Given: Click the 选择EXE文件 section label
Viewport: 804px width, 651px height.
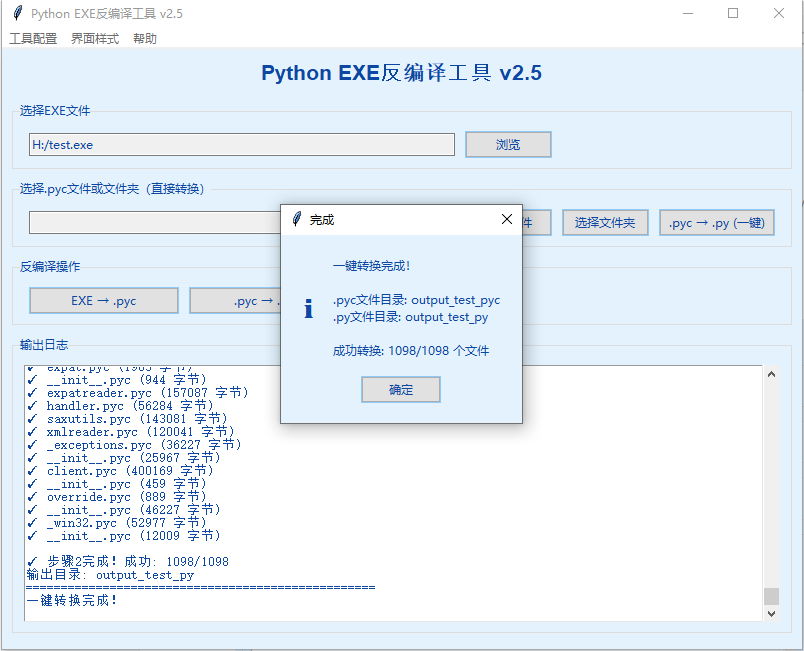Looking at the screenshot, I should 55,111.
